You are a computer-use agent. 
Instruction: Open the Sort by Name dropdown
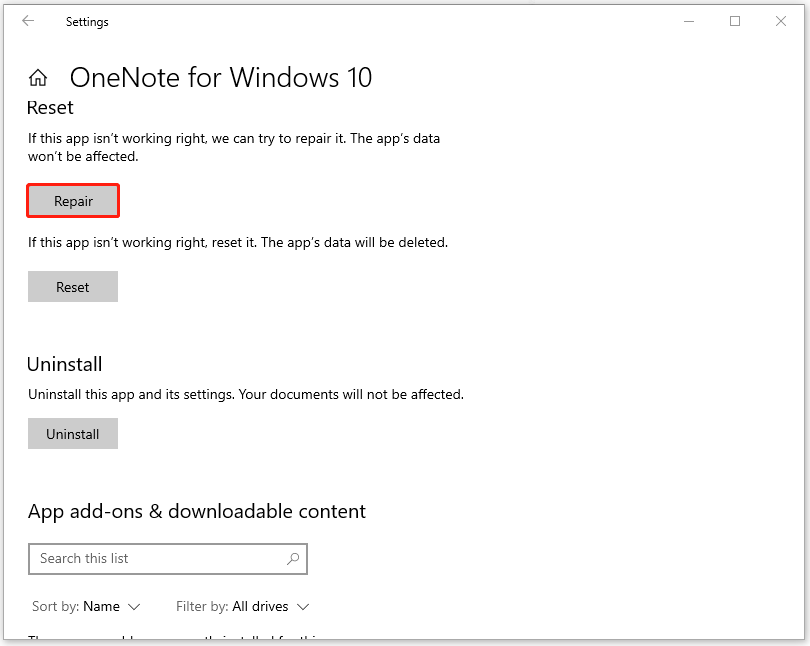[x=86, y=606]
